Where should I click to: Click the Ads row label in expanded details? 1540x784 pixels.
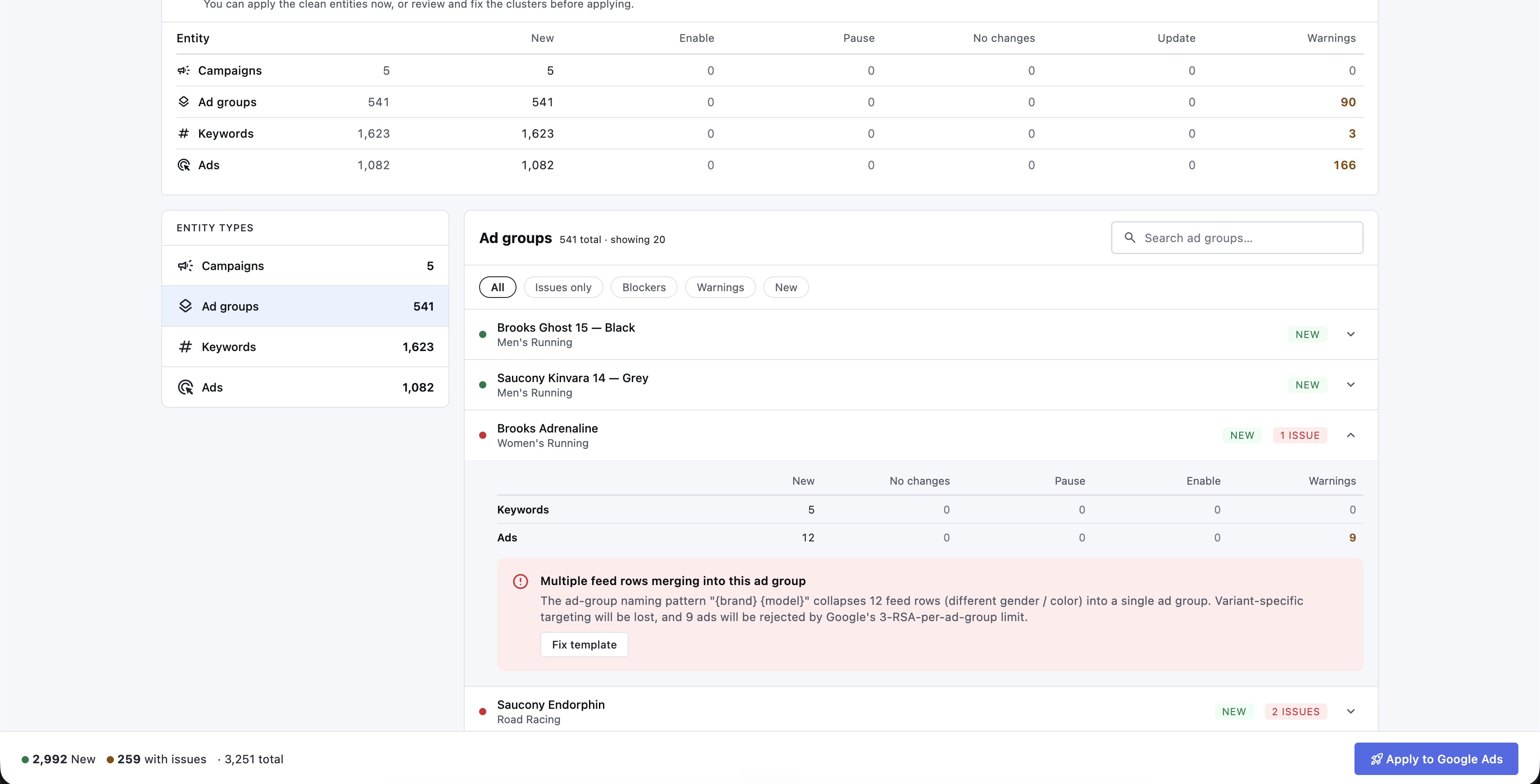pyautogui.click(x=507, y=538)
